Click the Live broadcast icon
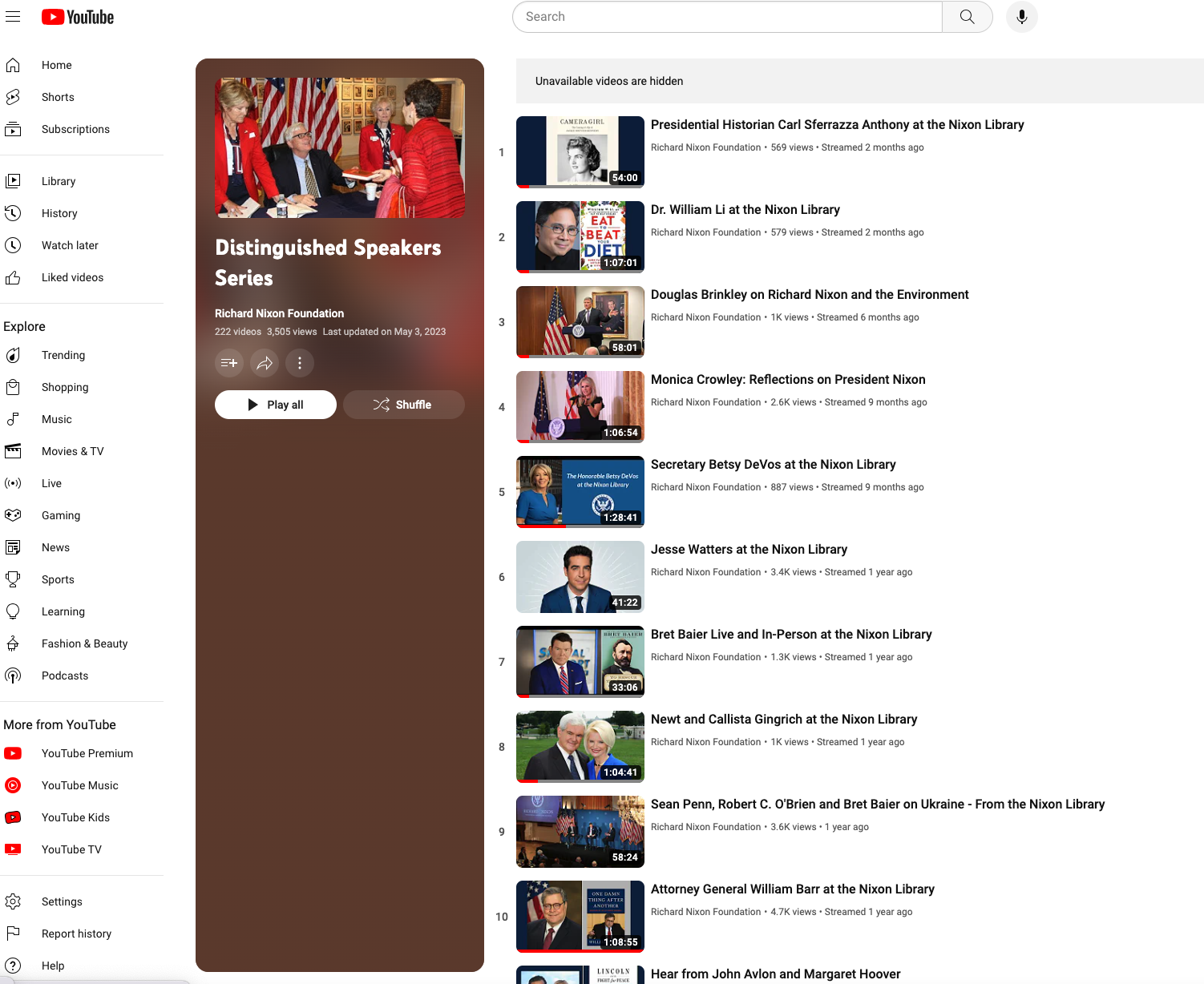 coord(13,483)
